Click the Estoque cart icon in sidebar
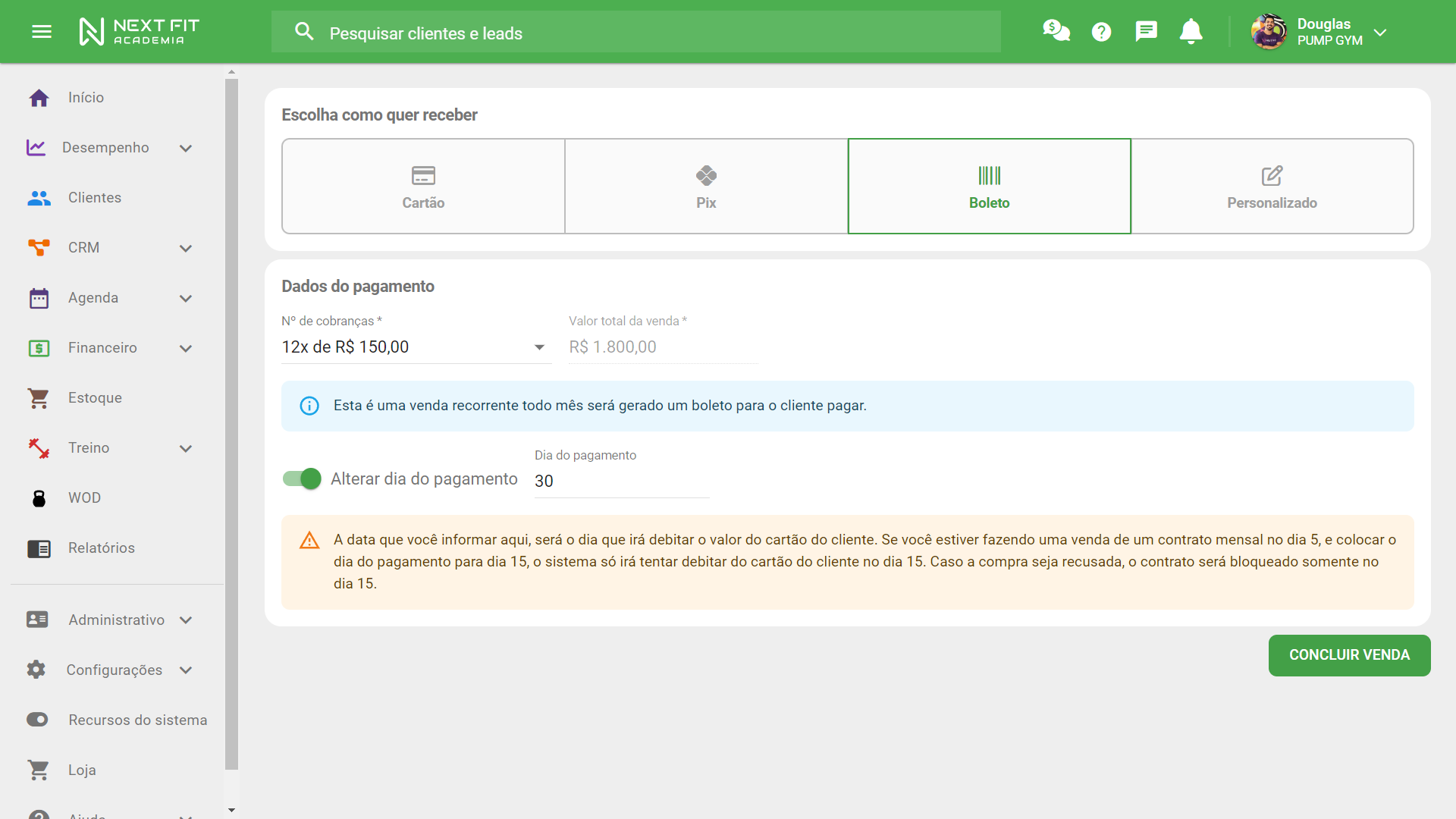 point(39,398)
